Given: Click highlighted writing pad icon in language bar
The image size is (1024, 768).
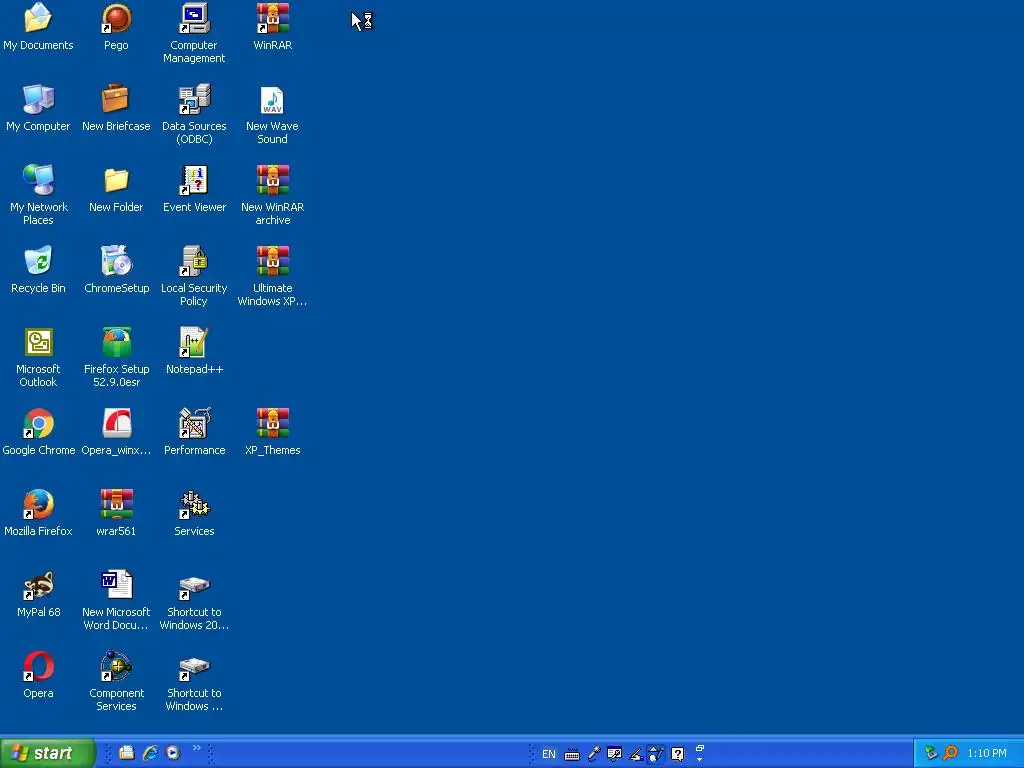Looking at the screenshot, I should click(x=656, y=754).
